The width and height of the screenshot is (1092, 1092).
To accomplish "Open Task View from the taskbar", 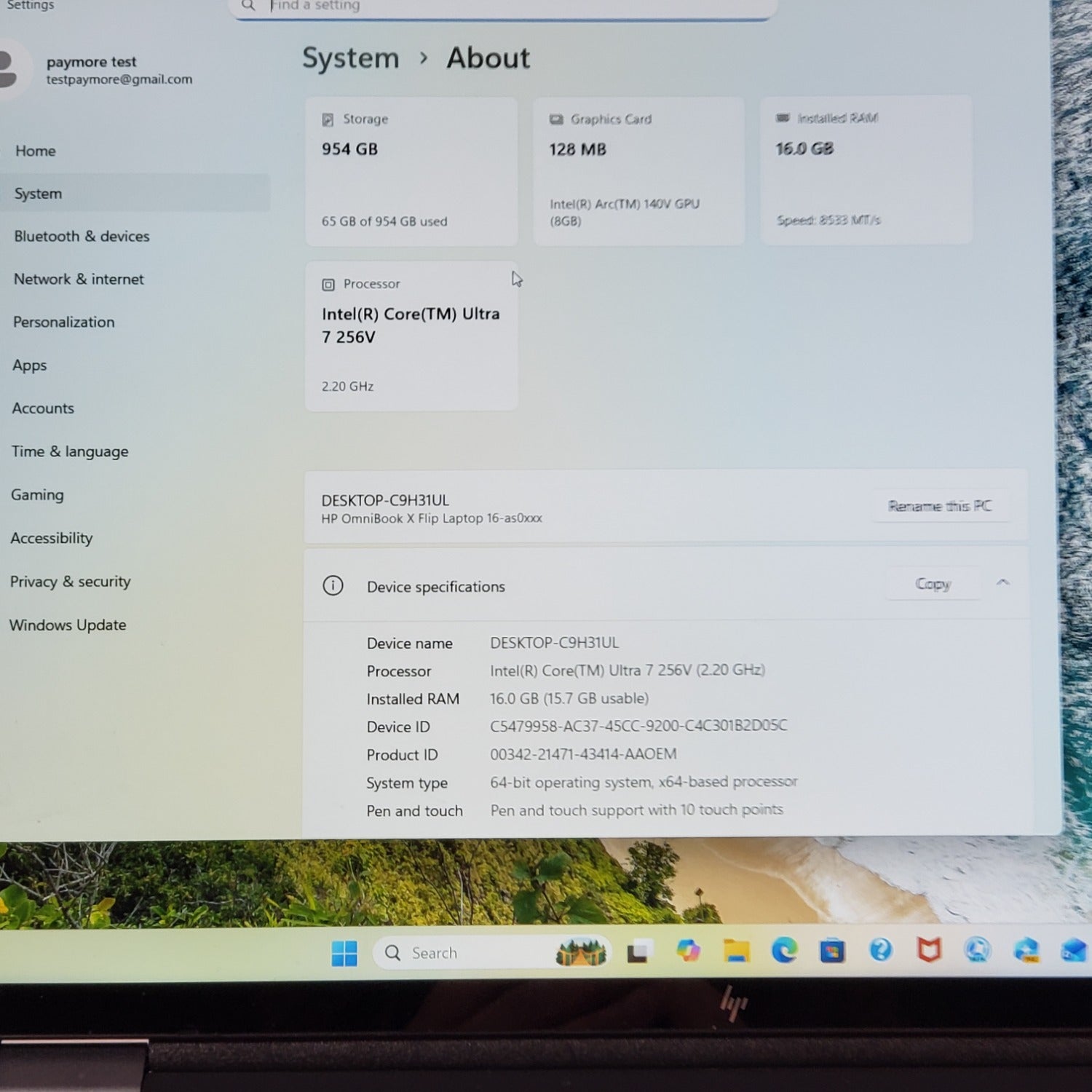I will point(638,951).
